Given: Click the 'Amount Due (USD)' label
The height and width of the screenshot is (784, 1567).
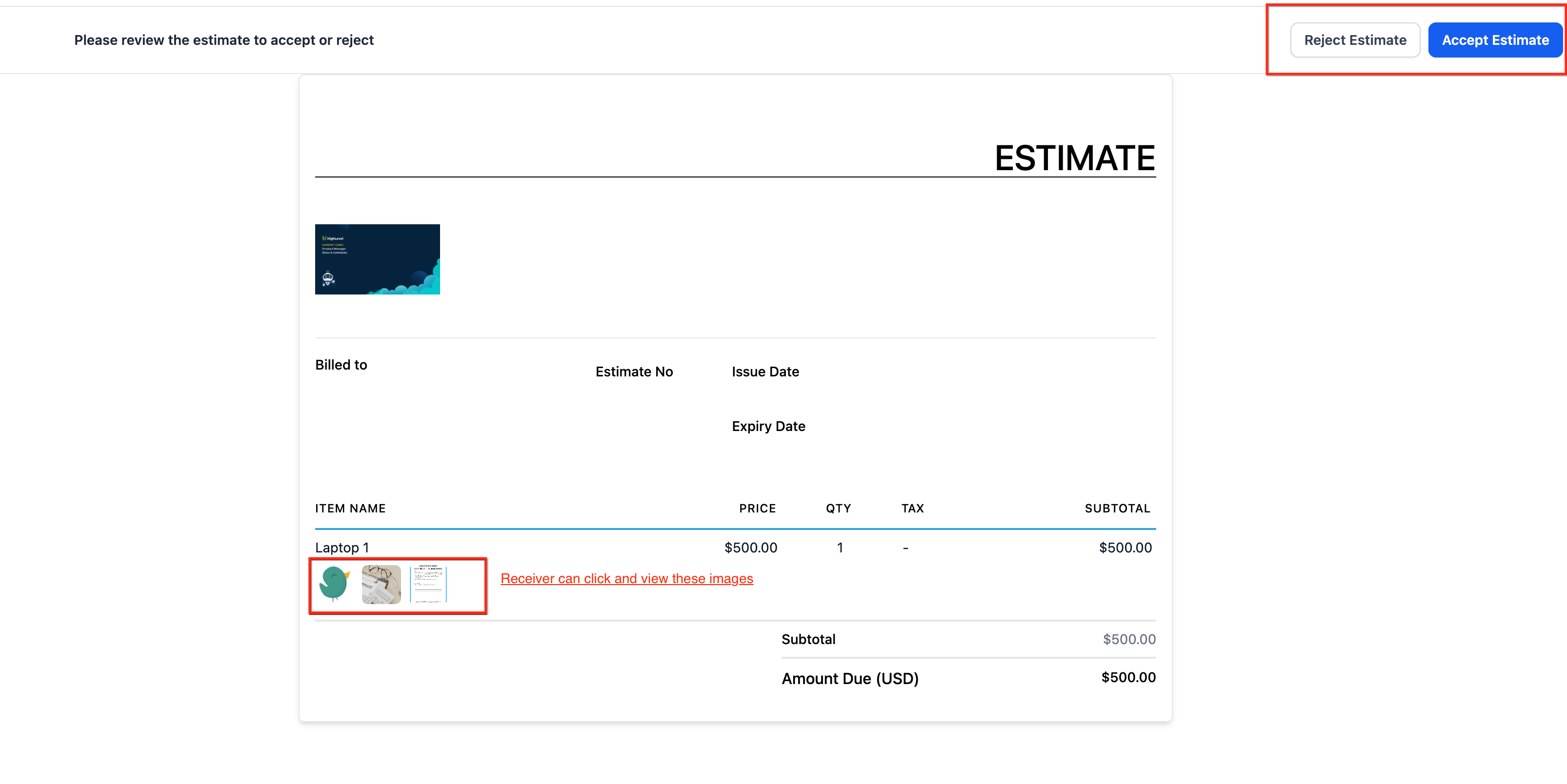Looking at the screenshot, I should click(x=850, y=678).
